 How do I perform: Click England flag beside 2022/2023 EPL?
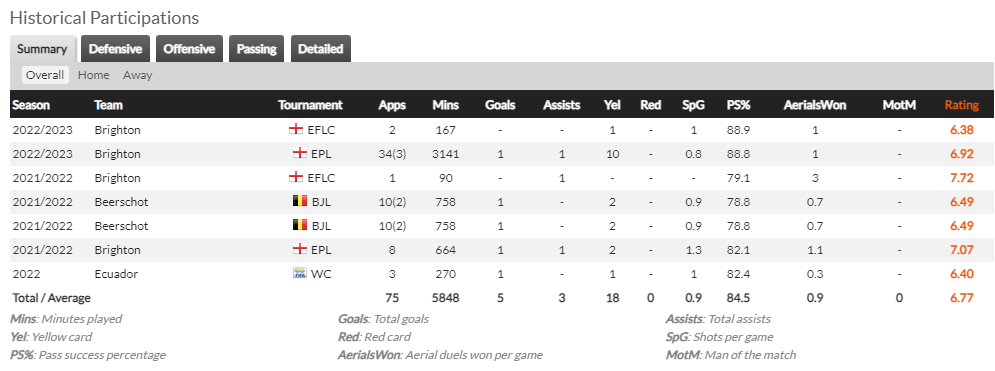300,153
